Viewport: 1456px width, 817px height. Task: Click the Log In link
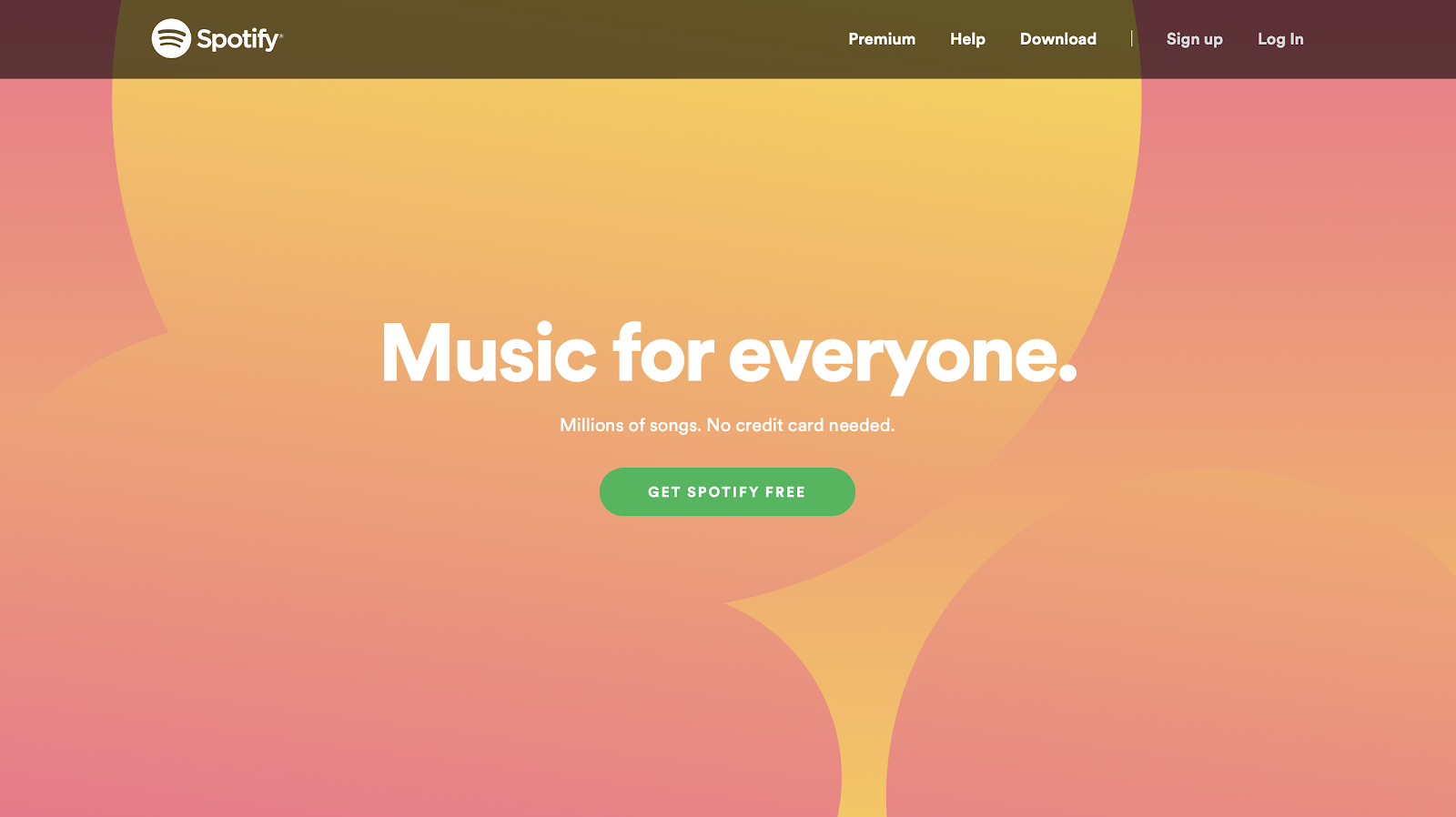1280,39
